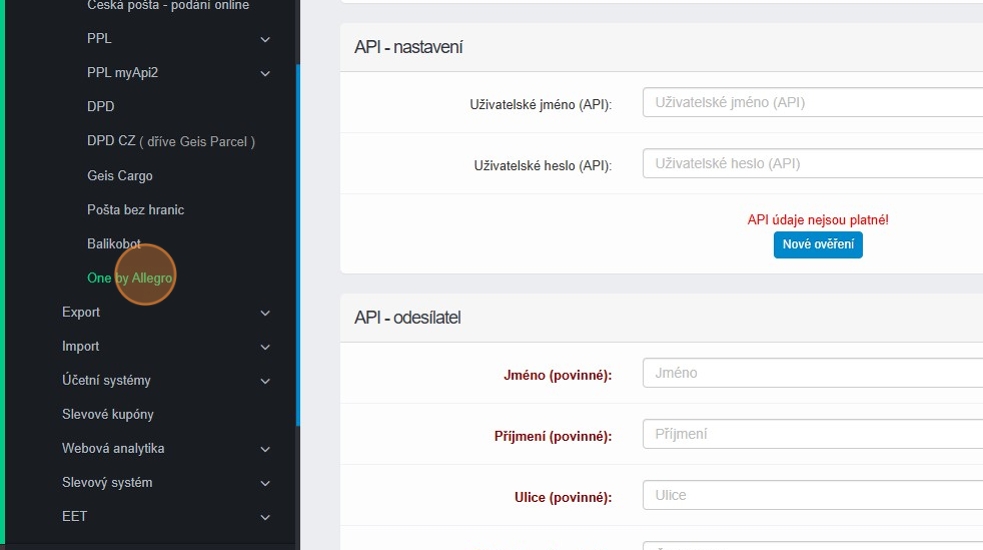Screen dimensions: 983x550
Task: Click the 'Uživatelské jméno (API):' label
Action: [x=540, y=105]
